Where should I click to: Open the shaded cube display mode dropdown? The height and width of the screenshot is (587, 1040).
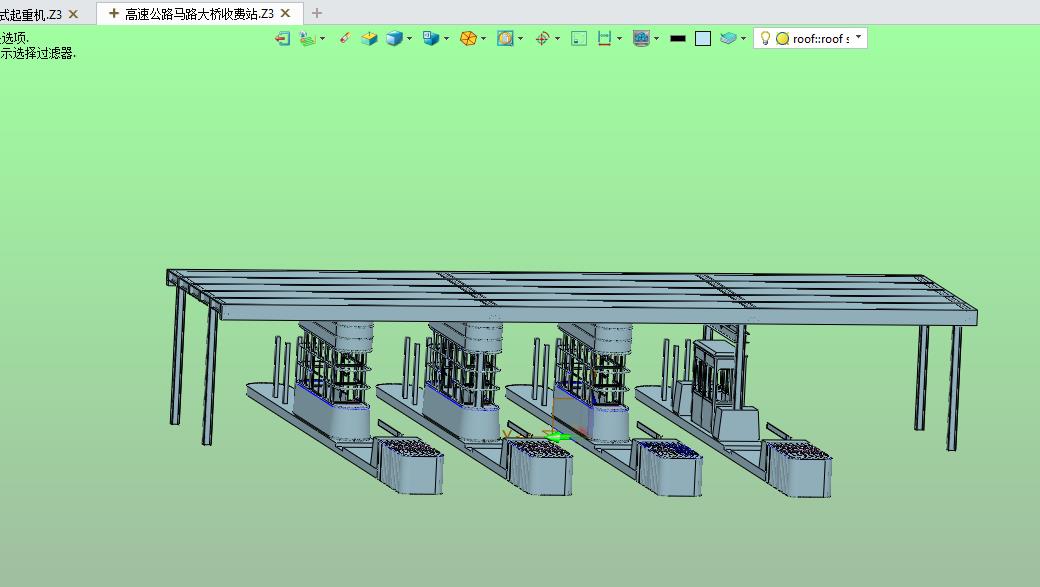409,38
